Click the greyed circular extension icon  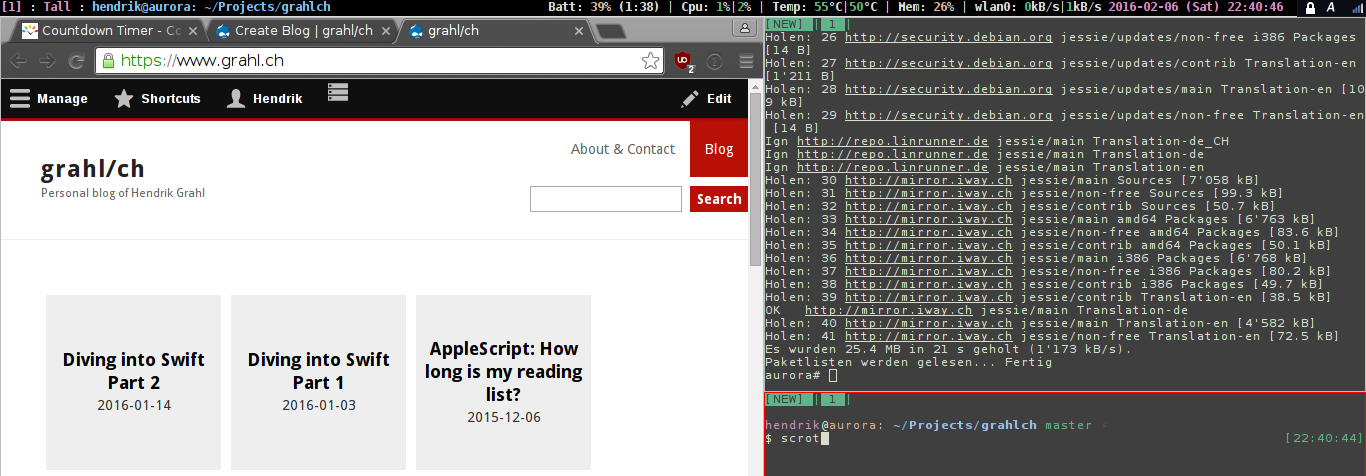click(x=715, y=61)
